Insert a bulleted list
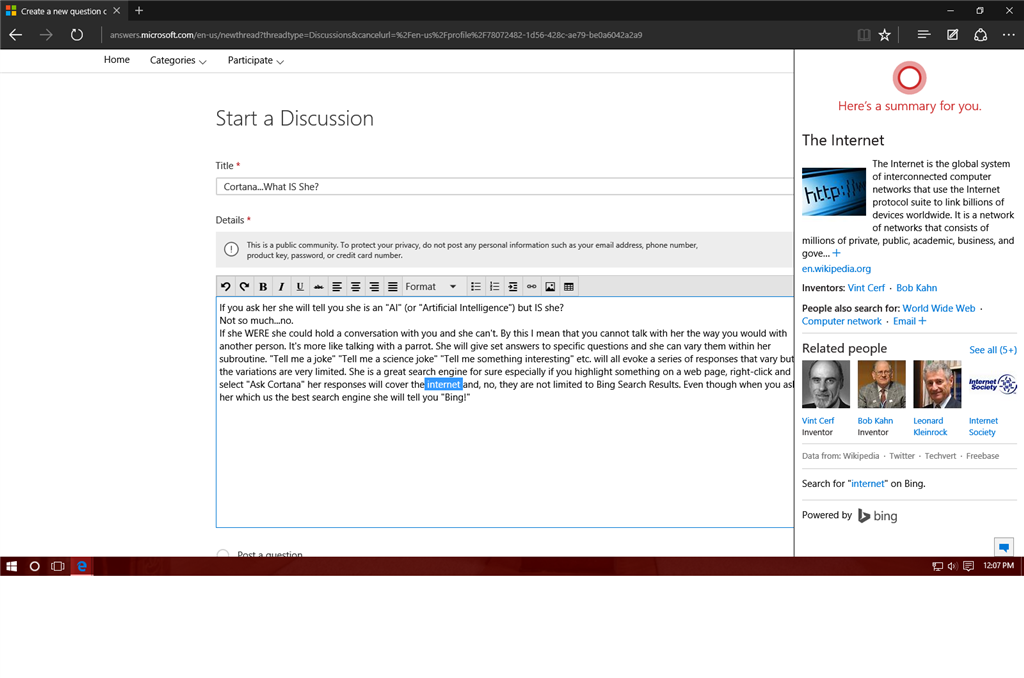This screenshot has width=1024, height=678. (476, 286)
